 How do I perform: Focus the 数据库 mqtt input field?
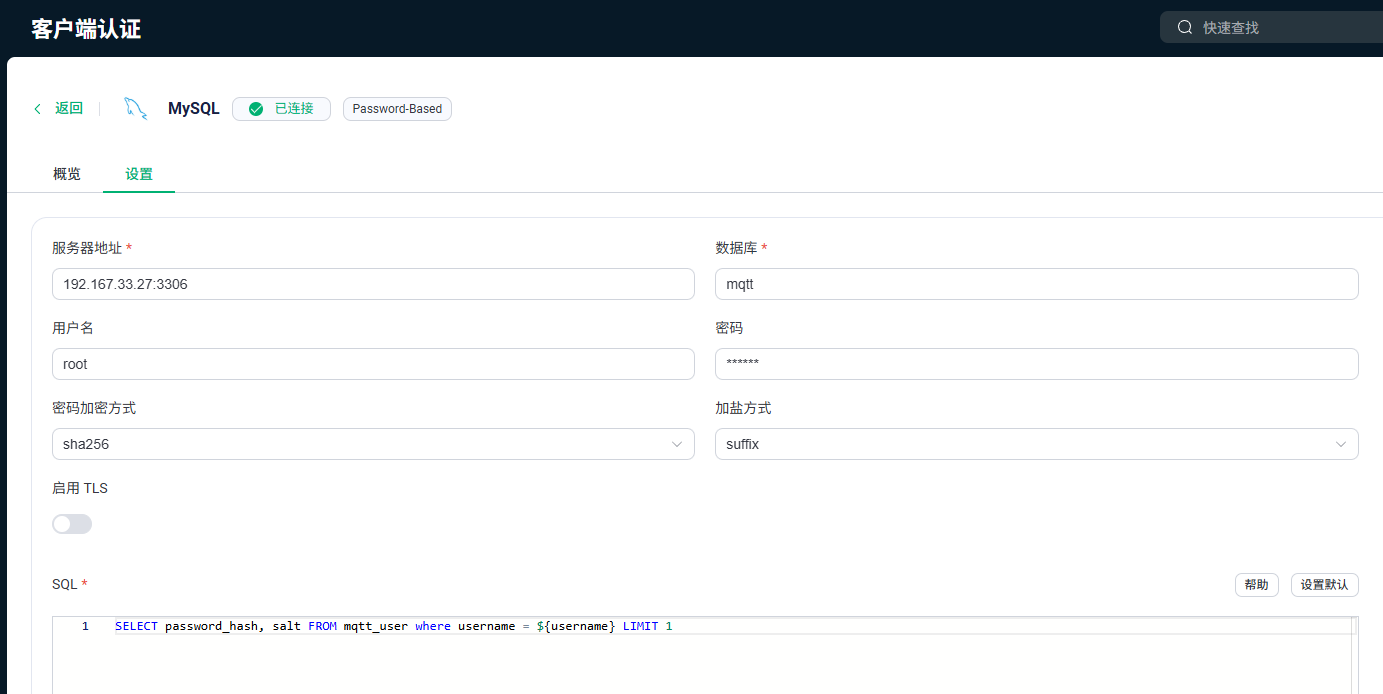coord(1037,284)
